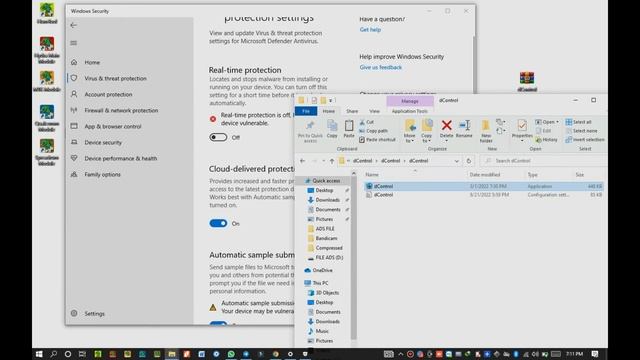The width and height of the screenshot is (640, 360).
Task: Click Copy path in Clipboard group
Action: tap(373, 131)
